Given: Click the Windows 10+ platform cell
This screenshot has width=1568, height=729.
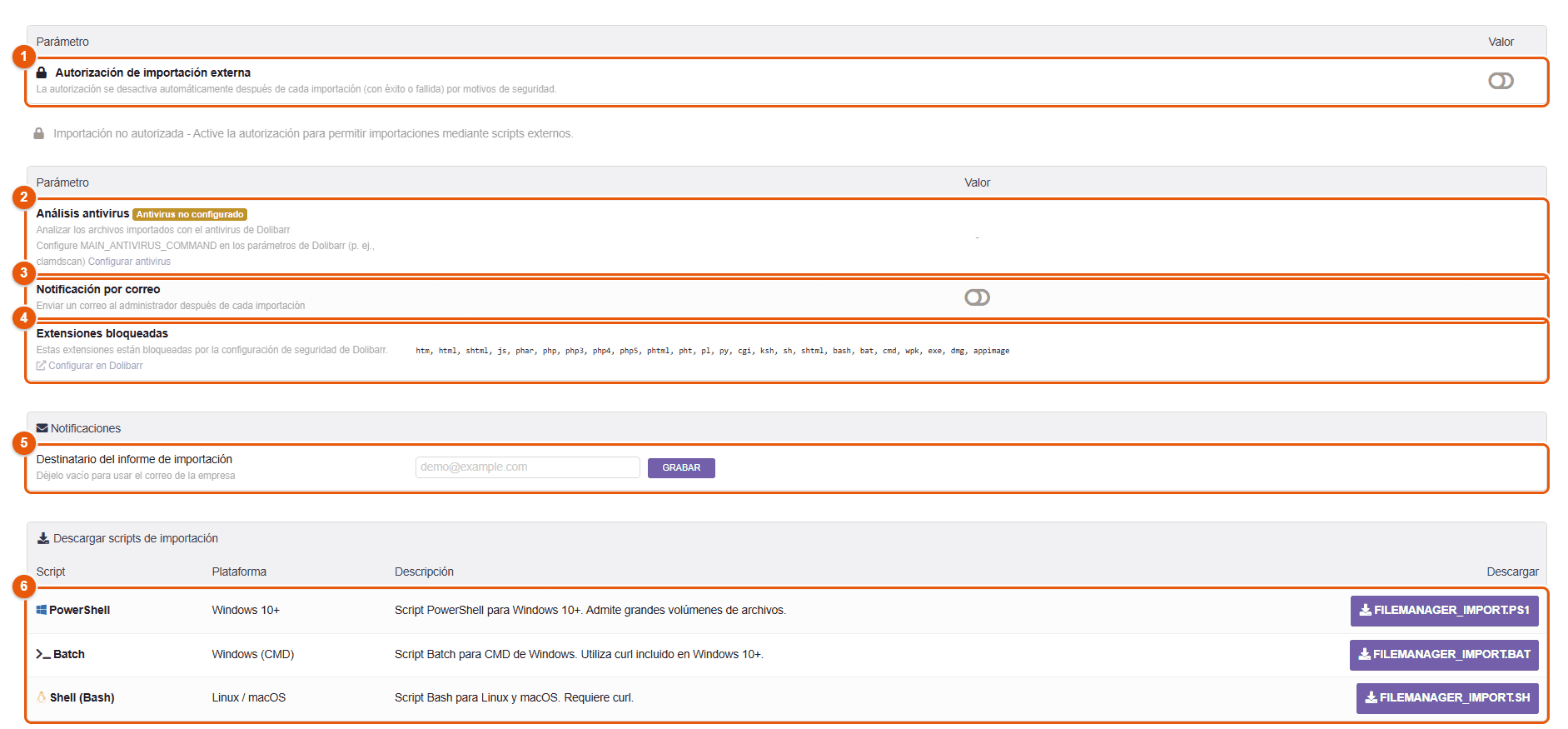Looking at the screenshot, I should coord(246,610).
